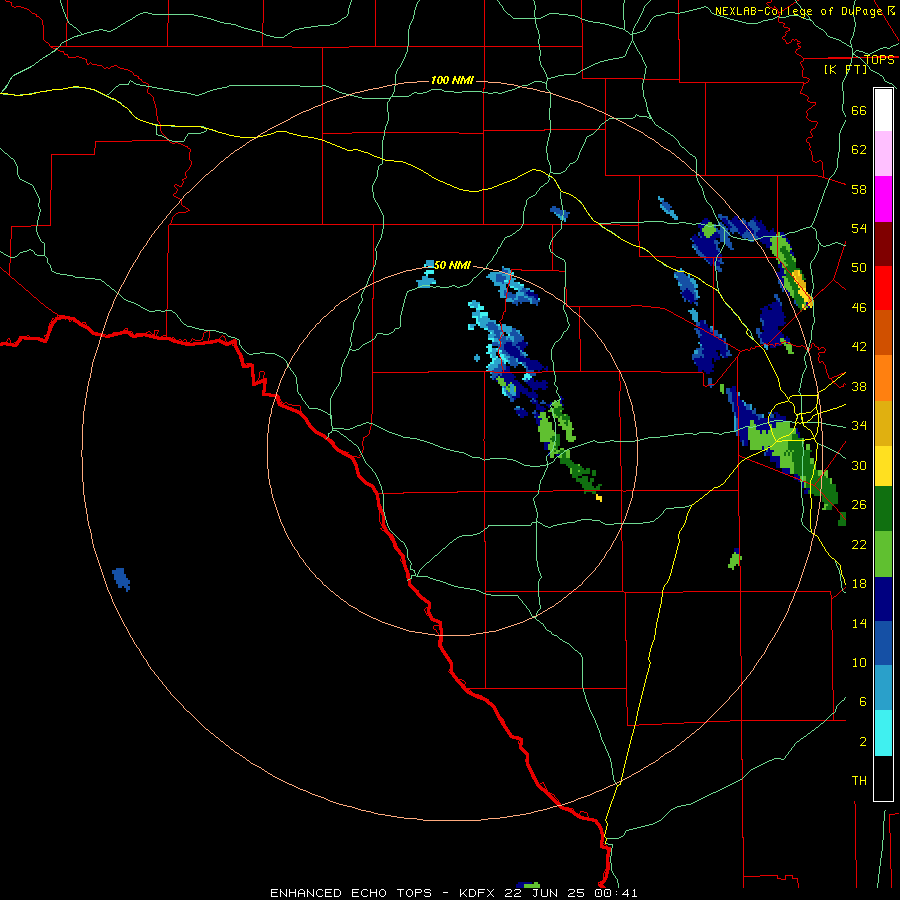Image resolution: width=900 pixels, height=900 pixels.
Task: Click the 'KDFX' radar station identifier
Action: point(476,893)
